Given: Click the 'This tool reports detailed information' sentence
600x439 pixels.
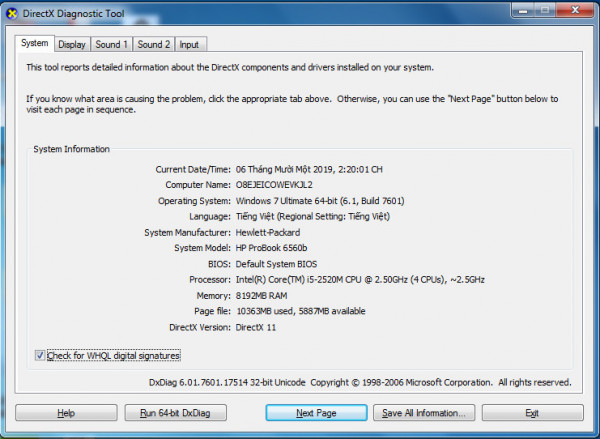Looking at the screenshot, I should [x=230, y=67].
